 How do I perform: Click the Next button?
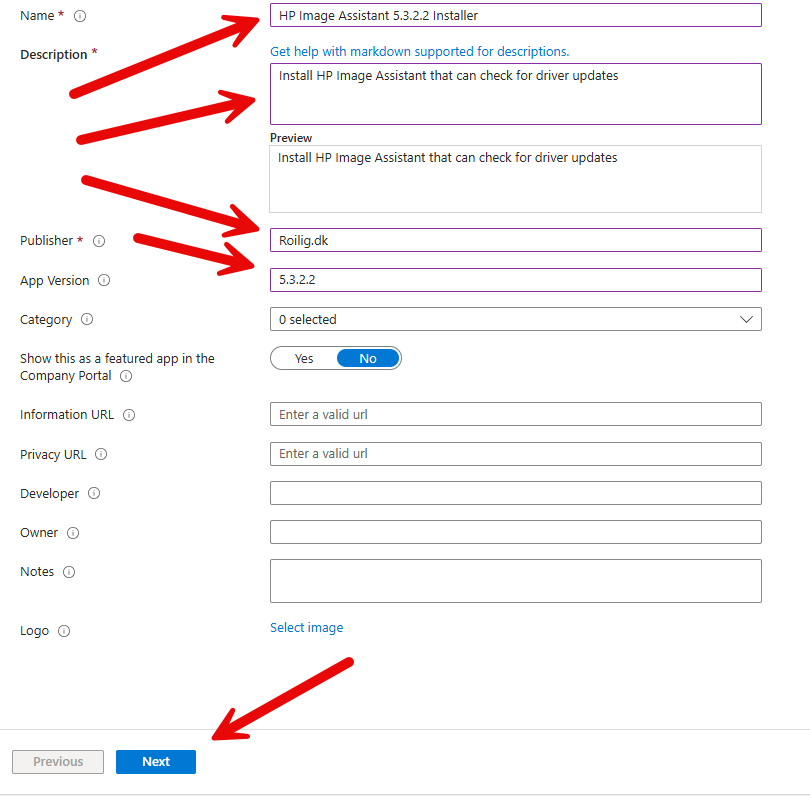tap(156, 762)
